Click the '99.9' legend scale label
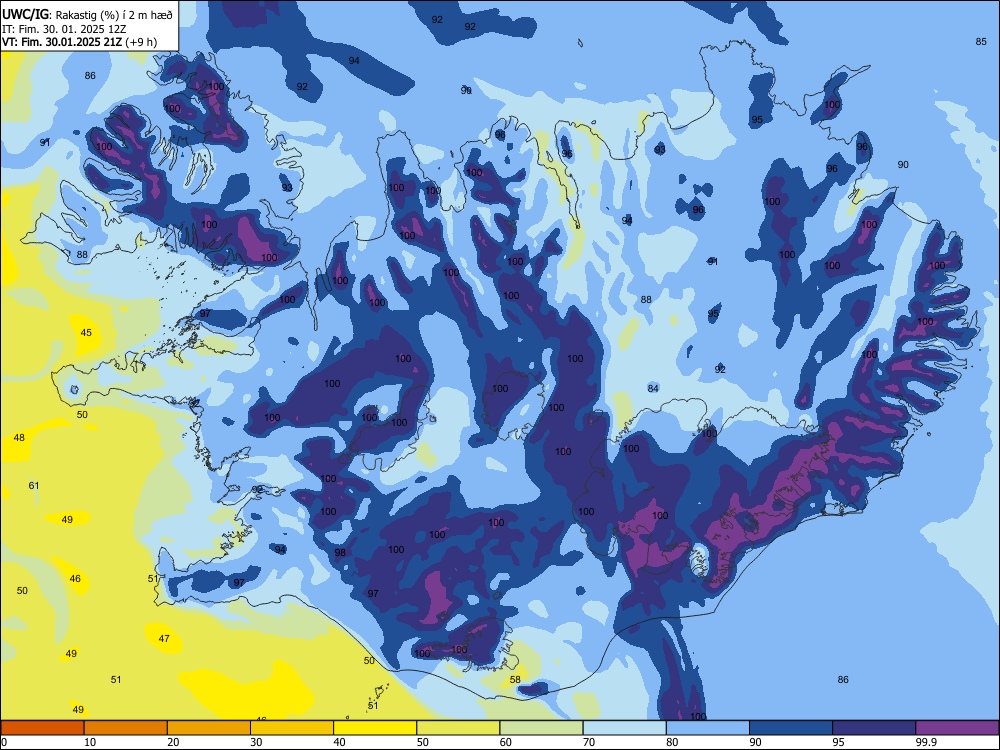 (x=925, y=742)
